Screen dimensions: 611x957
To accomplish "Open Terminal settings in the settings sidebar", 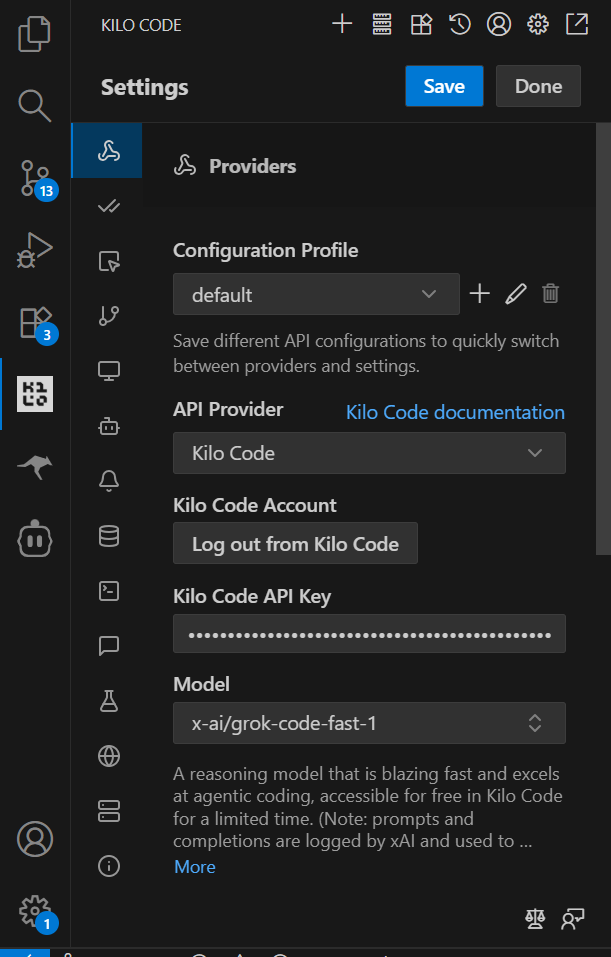I will [108, 590].
